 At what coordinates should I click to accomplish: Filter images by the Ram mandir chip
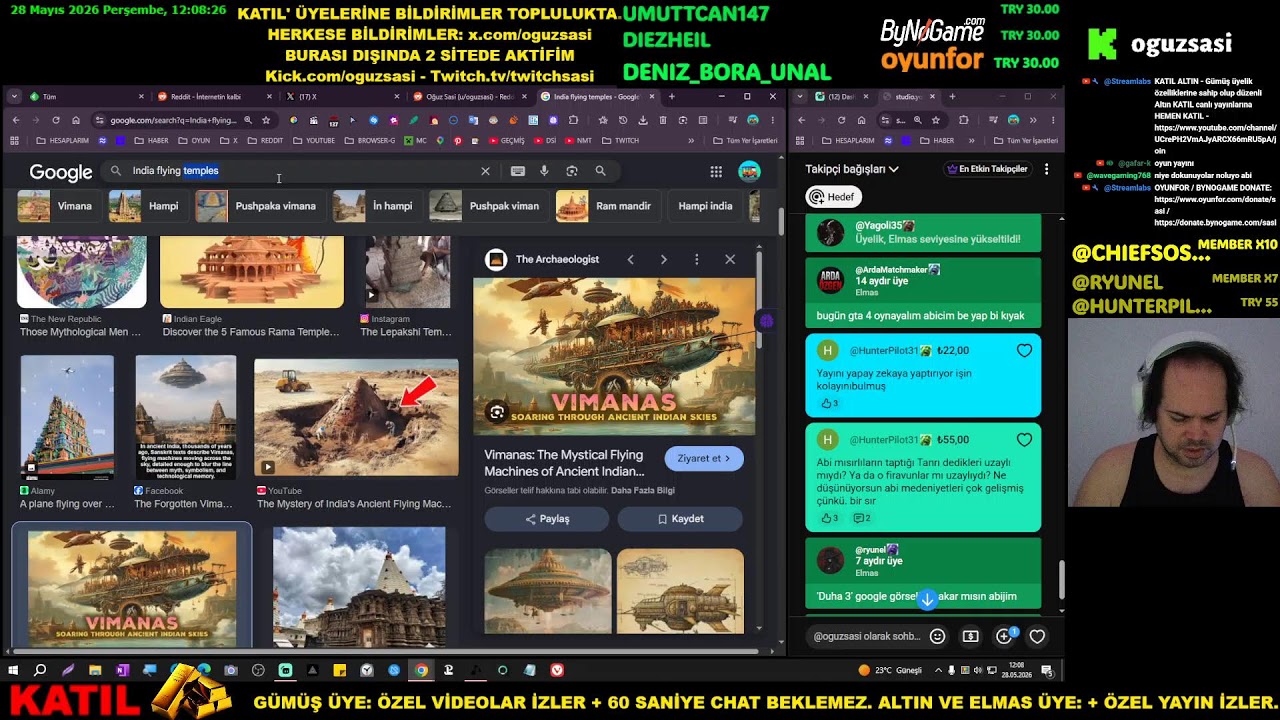pos(606,206)
